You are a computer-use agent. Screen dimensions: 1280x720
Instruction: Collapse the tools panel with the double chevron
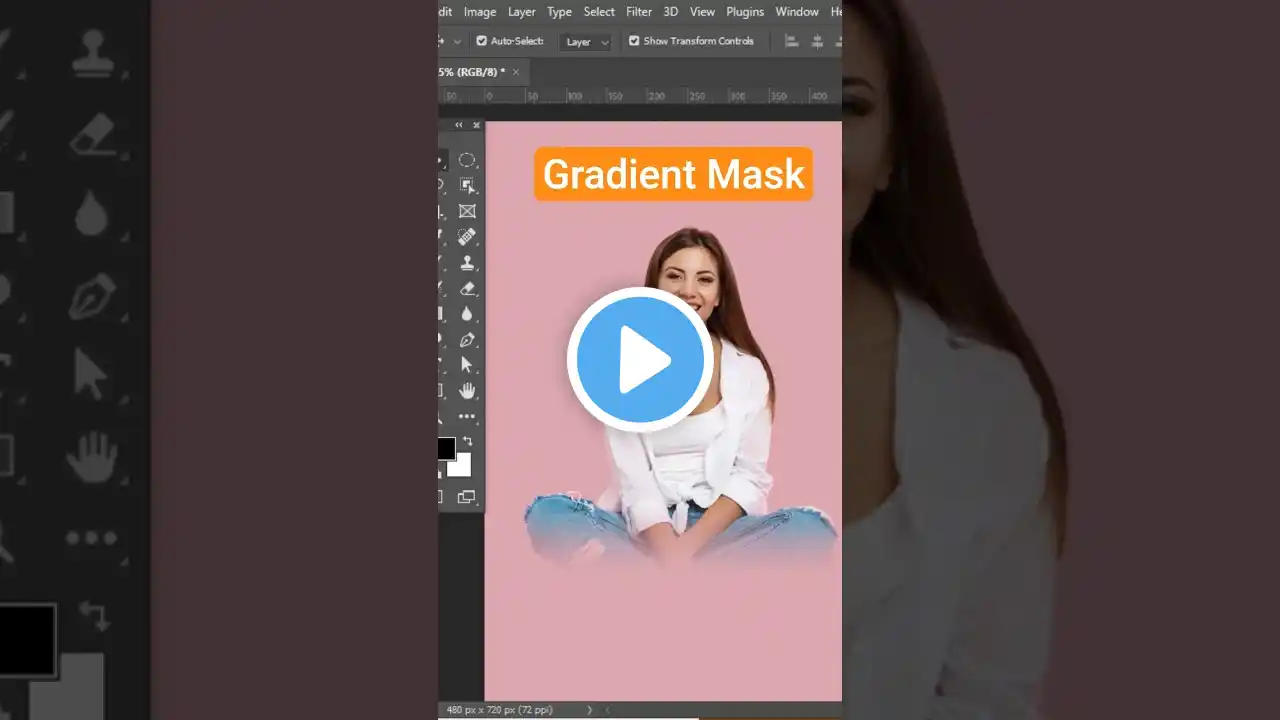457,124
